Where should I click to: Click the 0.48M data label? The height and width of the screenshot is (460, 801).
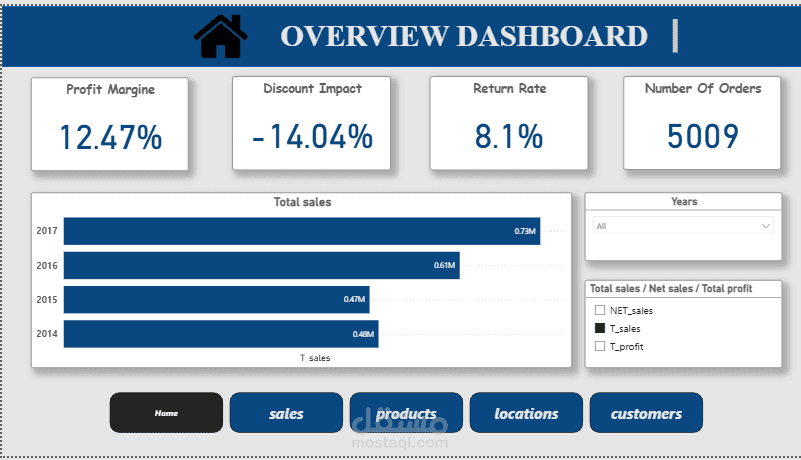(363, 334)
